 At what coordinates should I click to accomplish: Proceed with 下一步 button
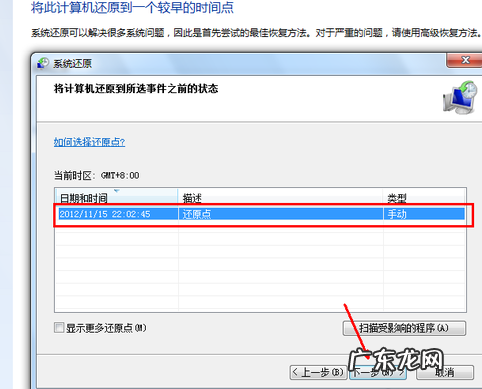(377, 372)
